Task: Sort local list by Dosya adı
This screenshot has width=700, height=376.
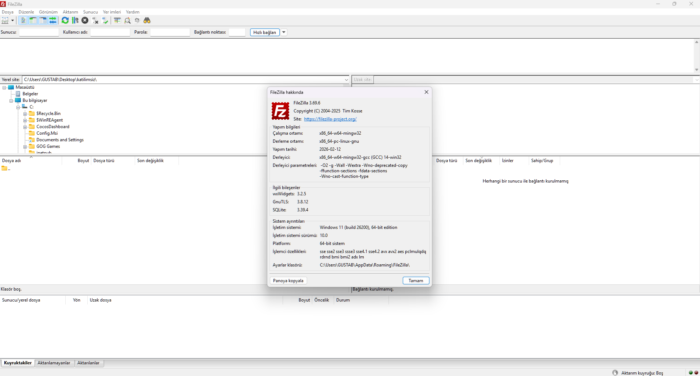Action: click(31, 161)
